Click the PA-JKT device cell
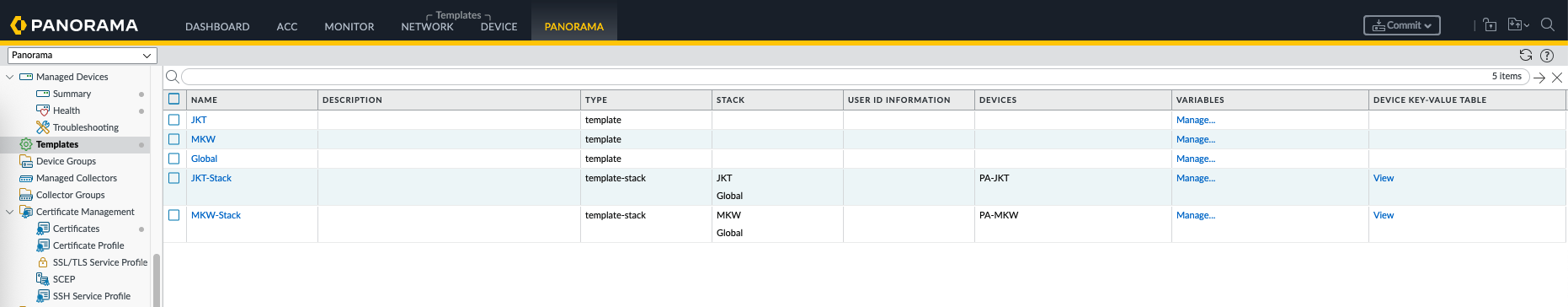Screen dimensions: 1568x307 tap(994, 178)
